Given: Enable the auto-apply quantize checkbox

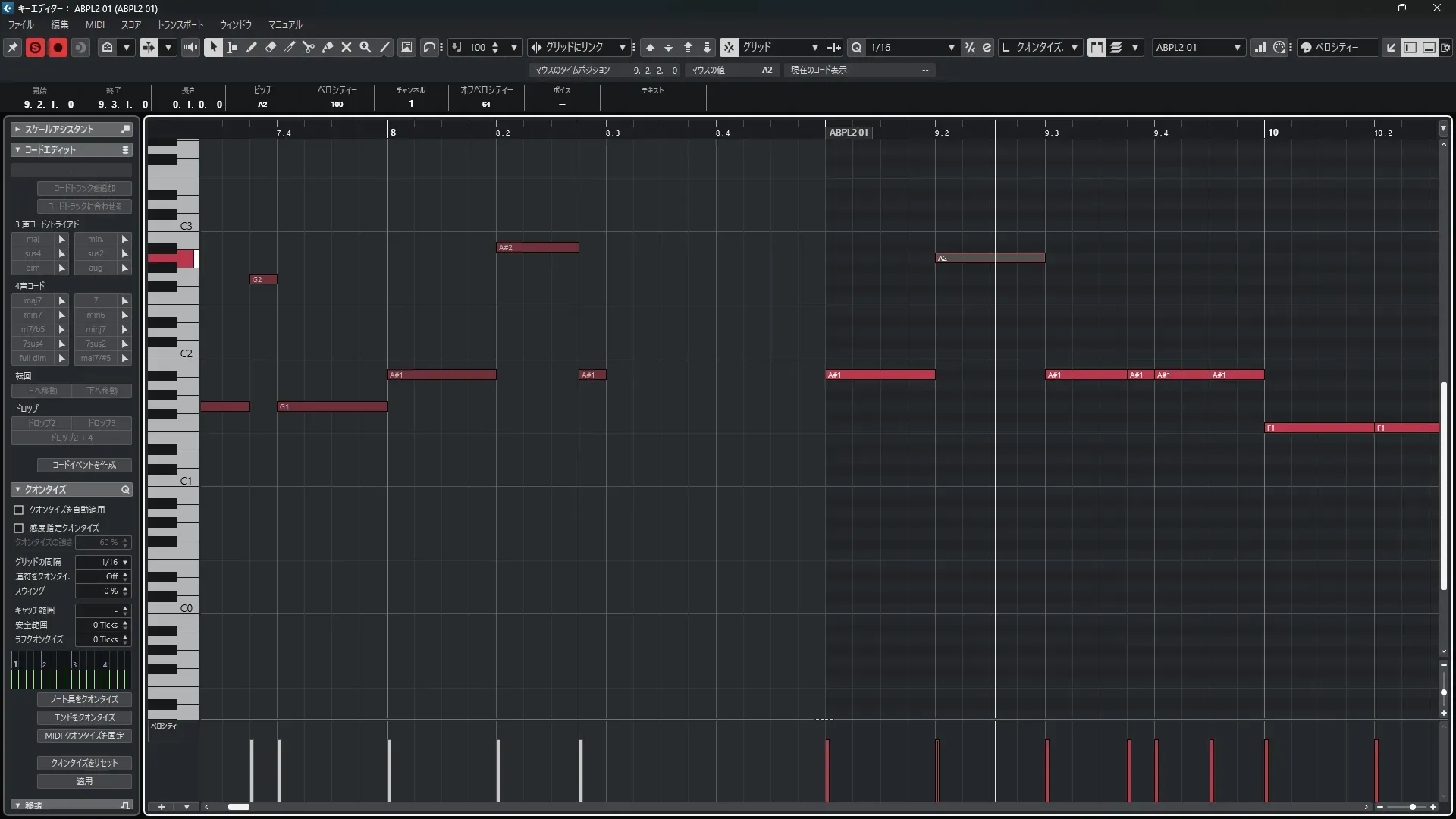Looking at the screenshot, I should 19,510.
